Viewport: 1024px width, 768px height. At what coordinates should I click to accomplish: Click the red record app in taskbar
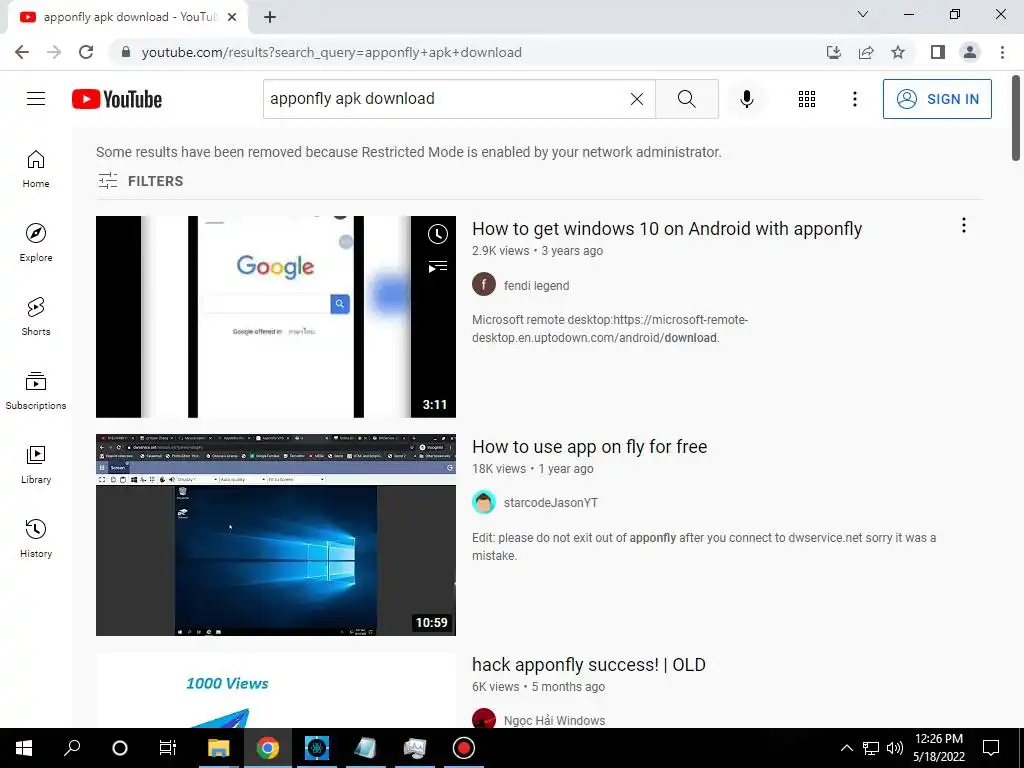point(464,748)
